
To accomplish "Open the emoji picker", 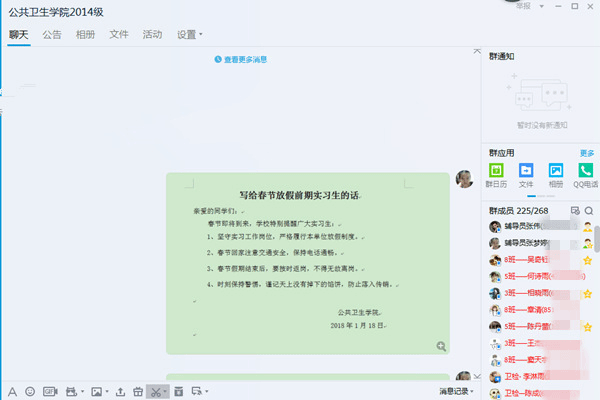I will coord(30,391).
